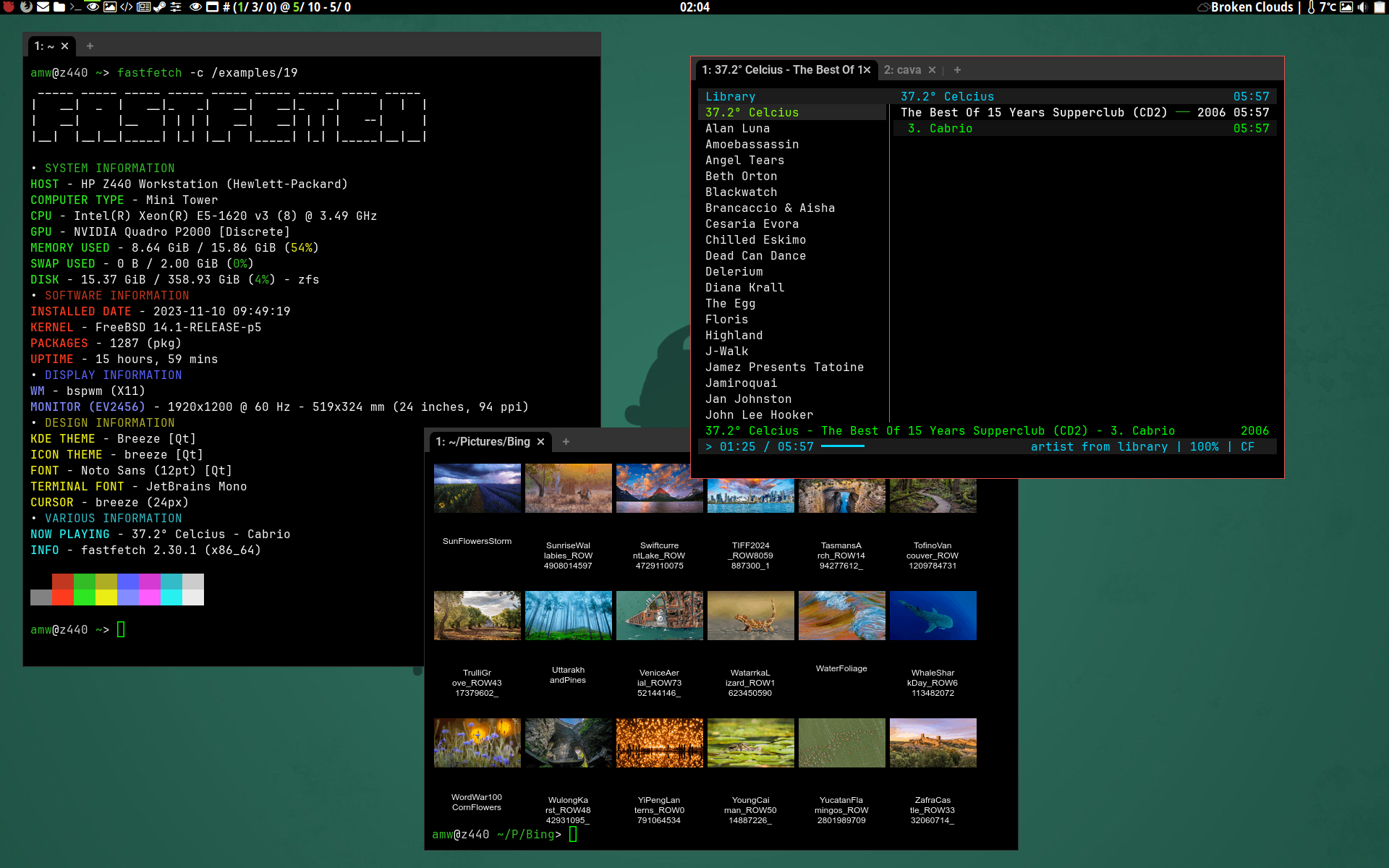Click the dark red swatch in fastfetch palette

(x=63, y=582)
